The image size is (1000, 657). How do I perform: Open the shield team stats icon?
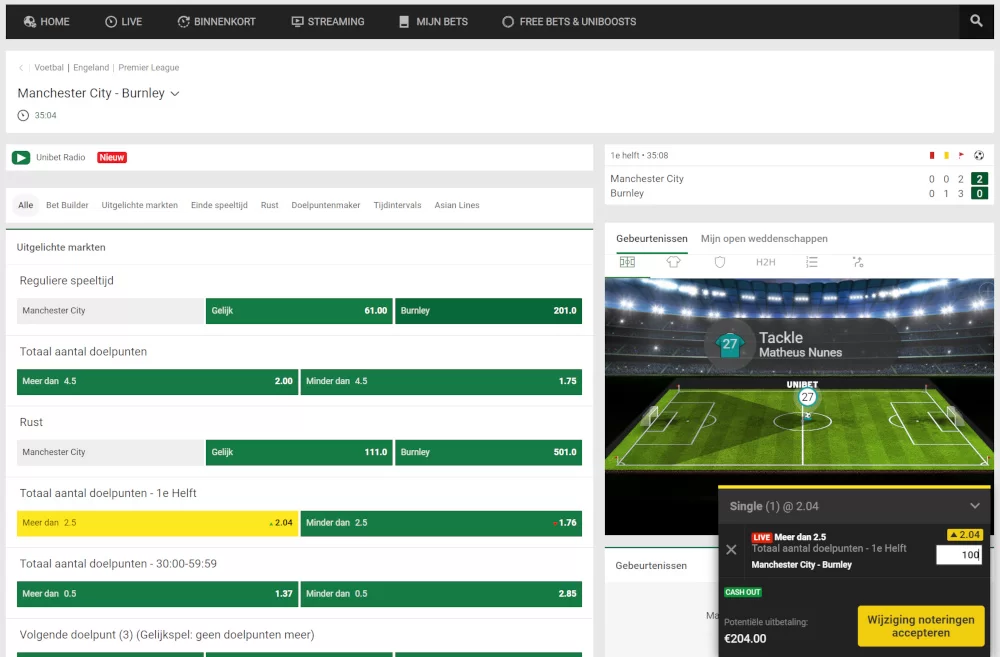coord(719,262)
